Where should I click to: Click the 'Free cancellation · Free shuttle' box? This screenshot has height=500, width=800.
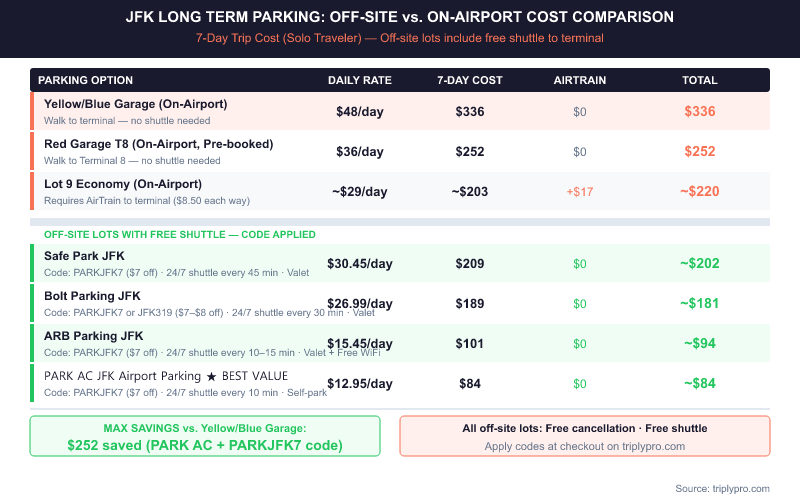(x=585, y=436)
